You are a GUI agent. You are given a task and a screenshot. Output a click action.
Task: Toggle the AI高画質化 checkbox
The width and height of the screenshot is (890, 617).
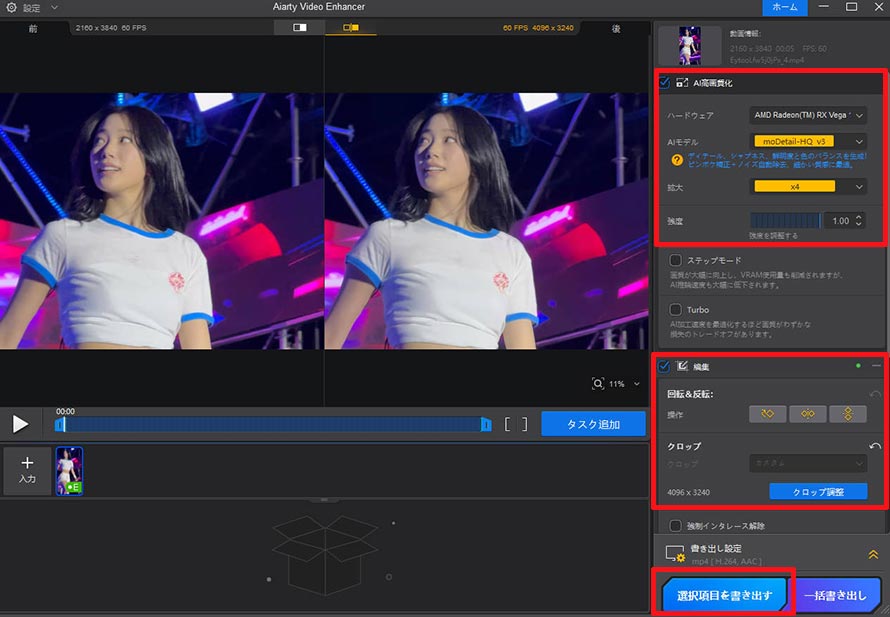tap(664, 83)
